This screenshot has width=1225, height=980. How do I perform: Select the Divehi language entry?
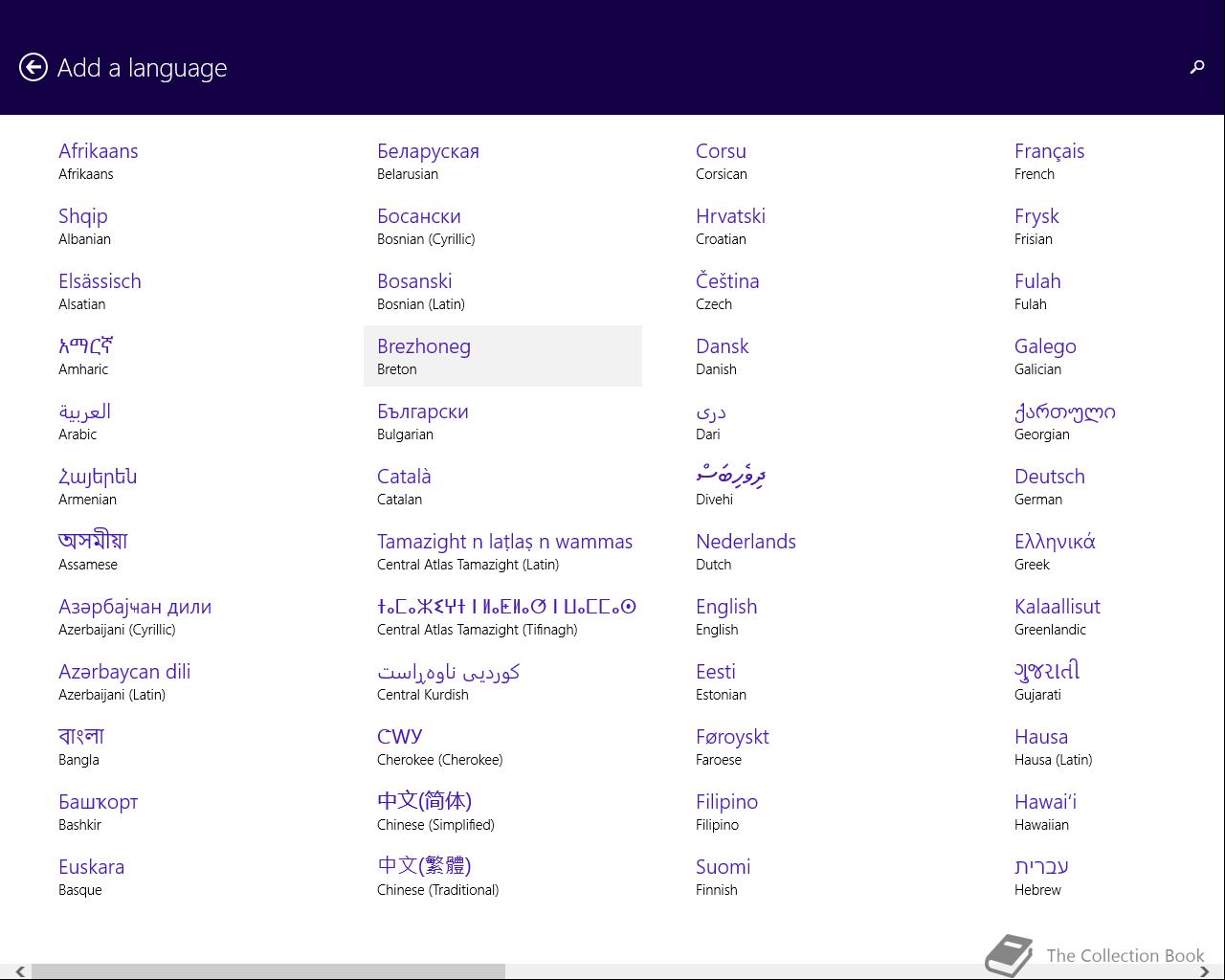pyautogui.click(x=821, y=486)
